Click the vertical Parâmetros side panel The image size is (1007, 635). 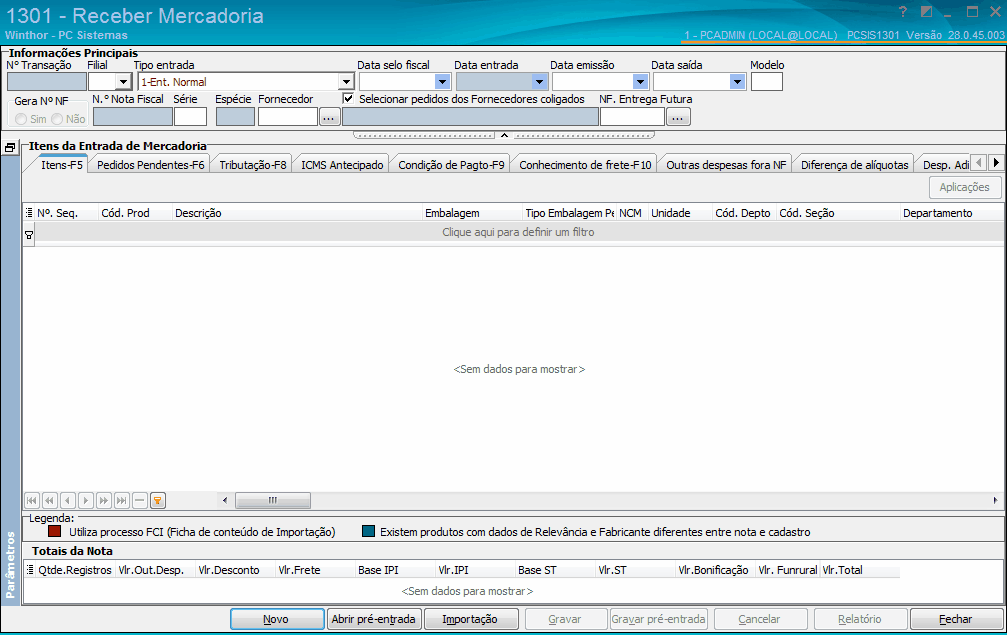[x=10, y=380]
